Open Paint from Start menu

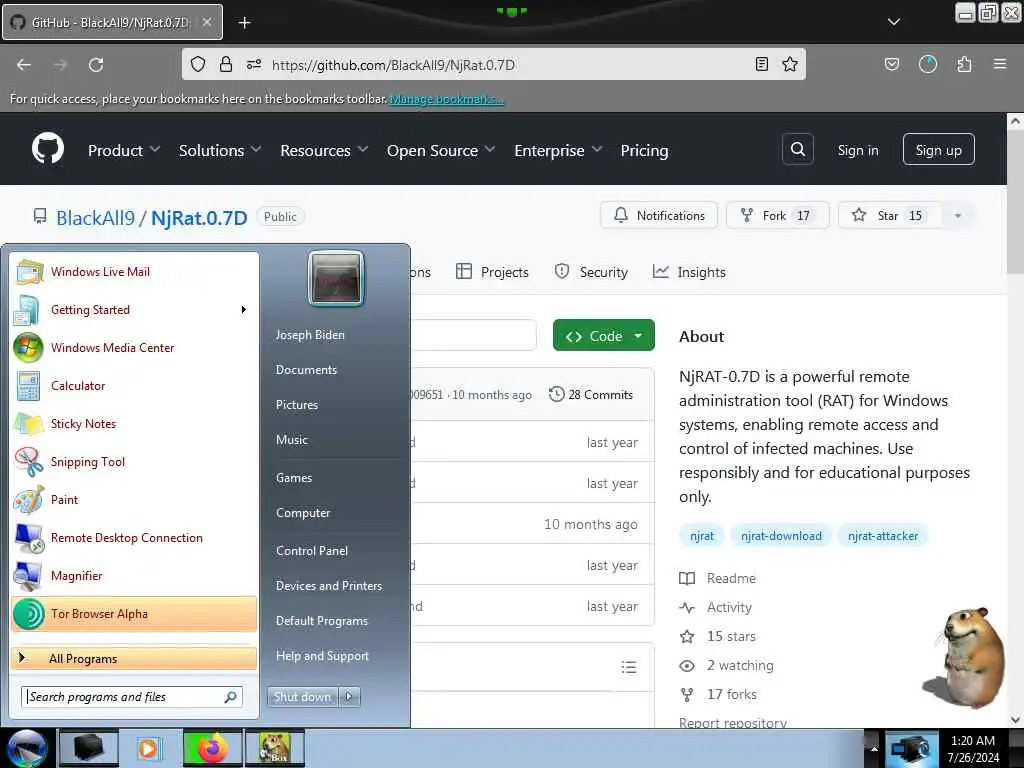pyautogui.click(x=134, y=500)
